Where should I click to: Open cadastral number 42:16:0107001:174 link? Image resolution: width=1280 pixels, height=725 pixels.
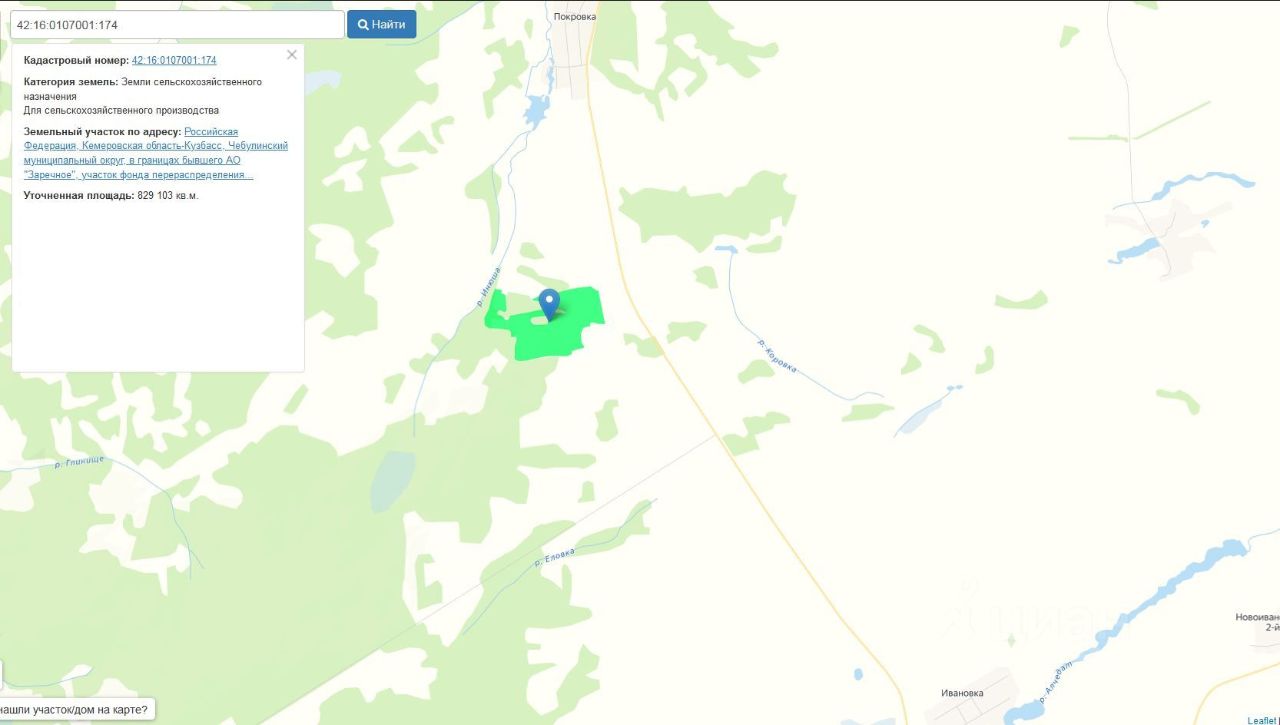[174, 60]
